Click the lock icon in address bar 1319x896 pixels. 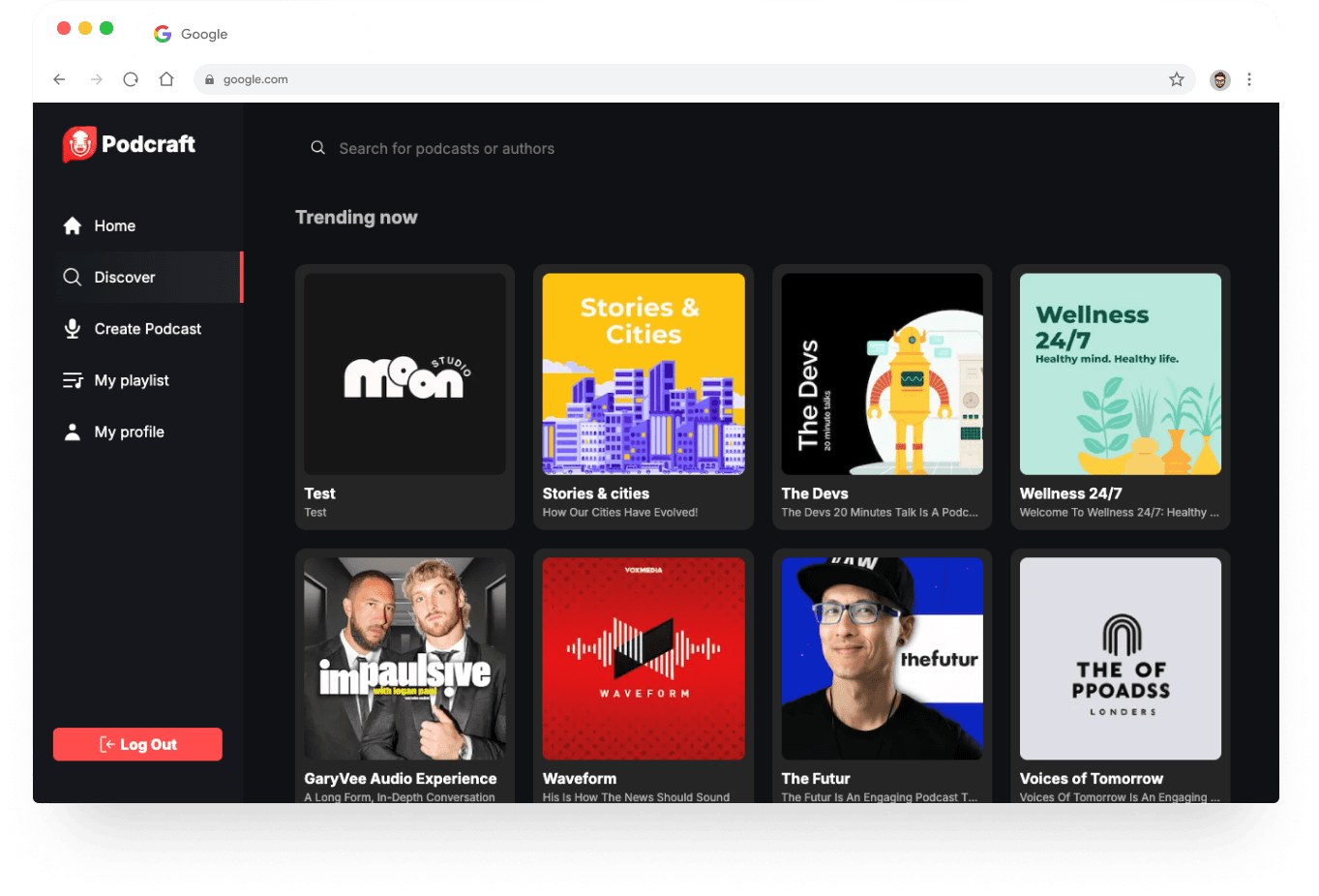pyautogui.click(x=209, y=79)
